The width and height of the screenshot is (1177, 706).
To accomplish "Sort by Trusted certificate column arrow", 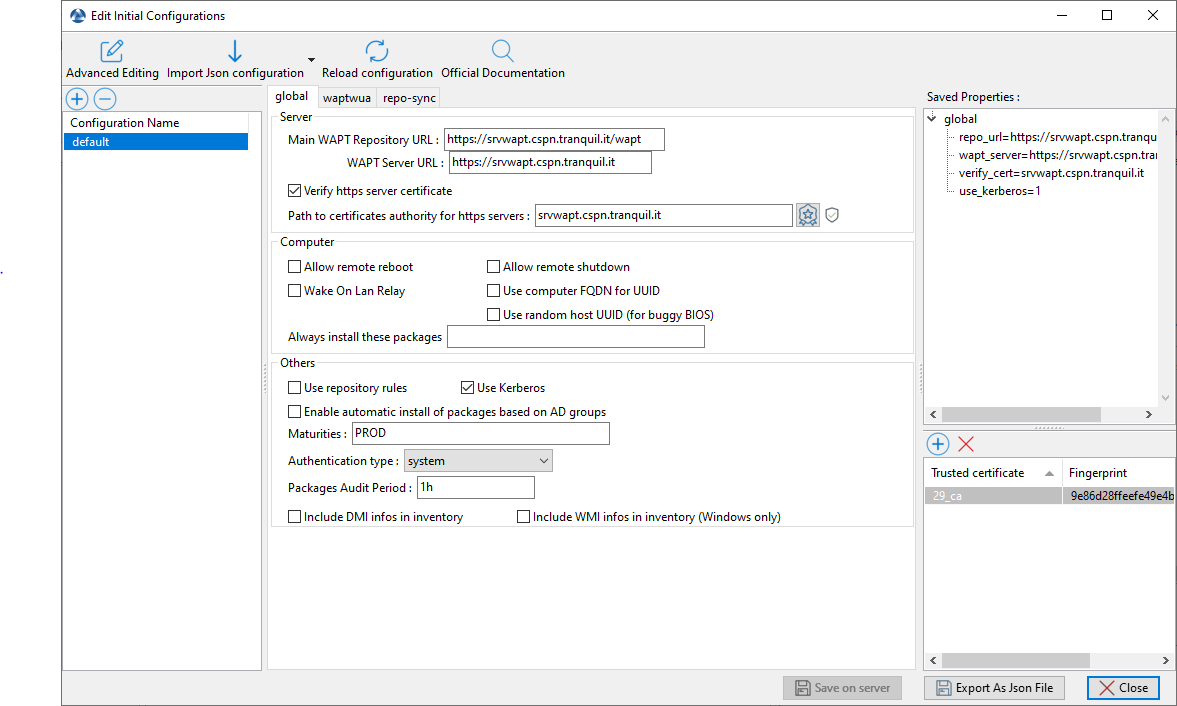I will 1049,473.
